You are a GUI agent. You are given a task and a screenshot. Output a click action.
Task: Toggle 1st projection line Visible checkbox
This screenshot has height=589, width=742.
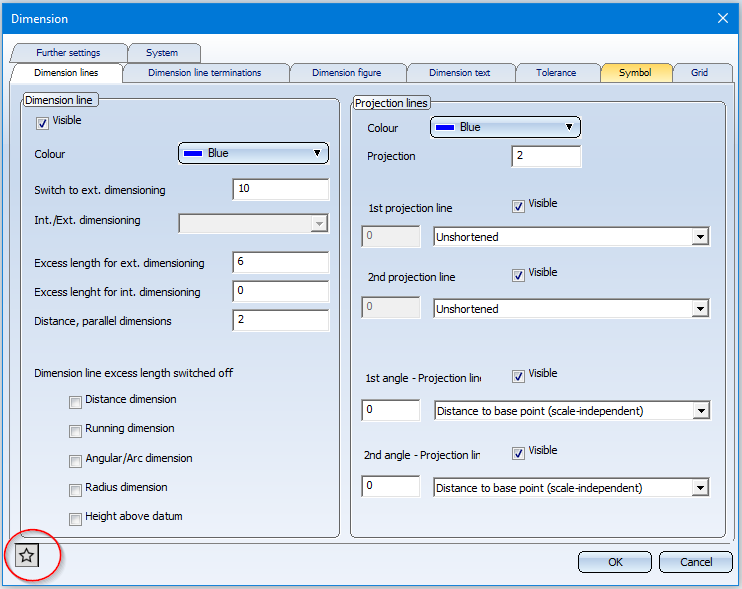point(518,206)
